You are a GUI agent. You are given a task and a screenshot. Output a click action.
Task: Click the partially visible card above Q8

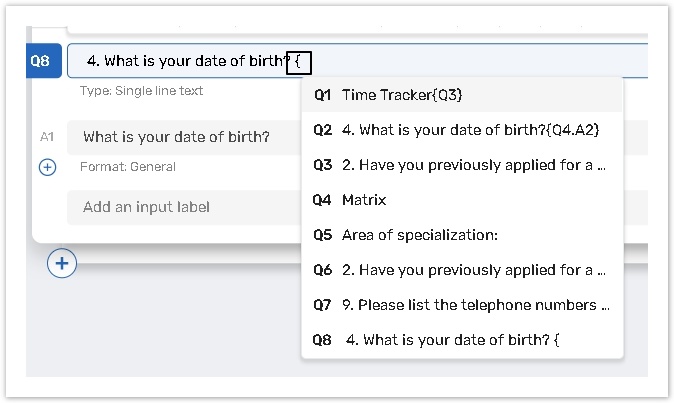click(x=300, y=18)
